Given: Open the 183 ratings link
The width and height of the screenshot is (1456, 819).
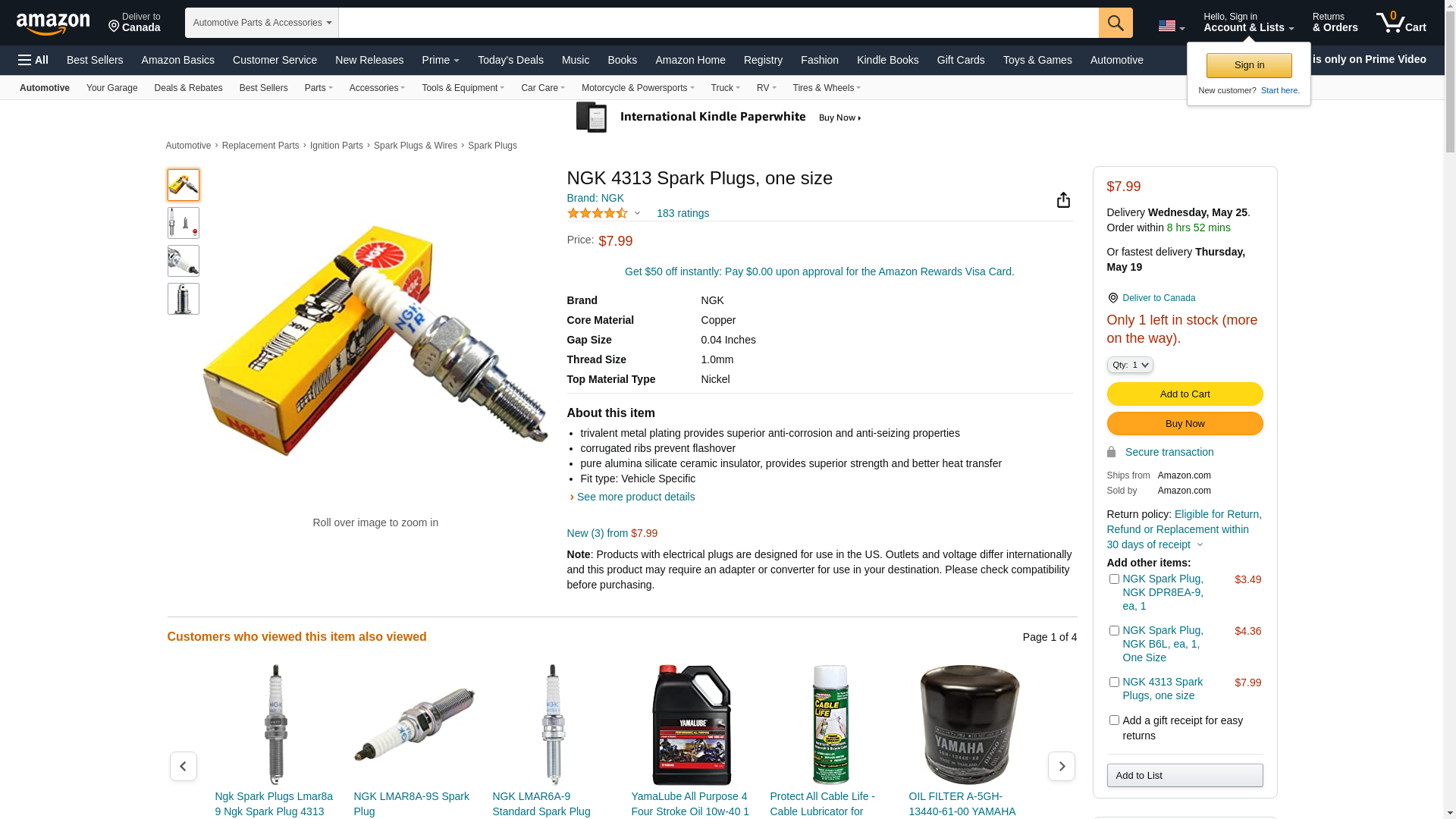Looking at the screenshot, I should [x=682, y=213].
